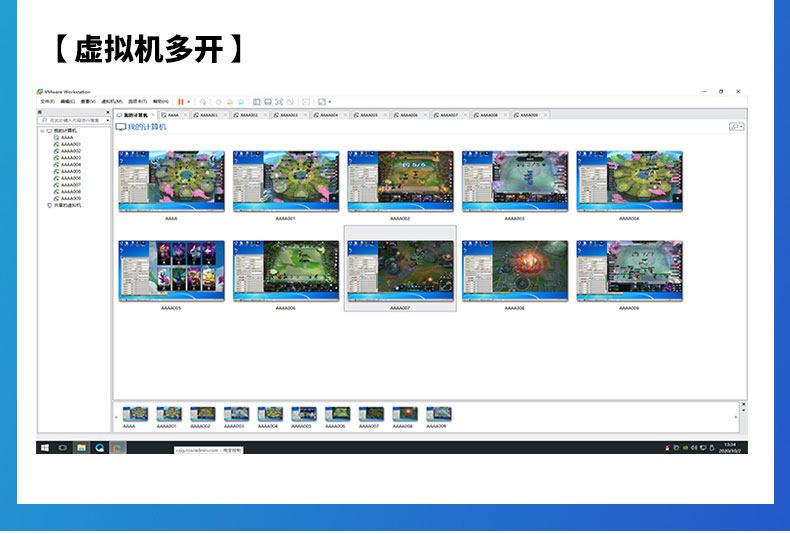
Task: Select the AAAA001 virtual machine large thumbnail
Action: click(x=286, y=181)
